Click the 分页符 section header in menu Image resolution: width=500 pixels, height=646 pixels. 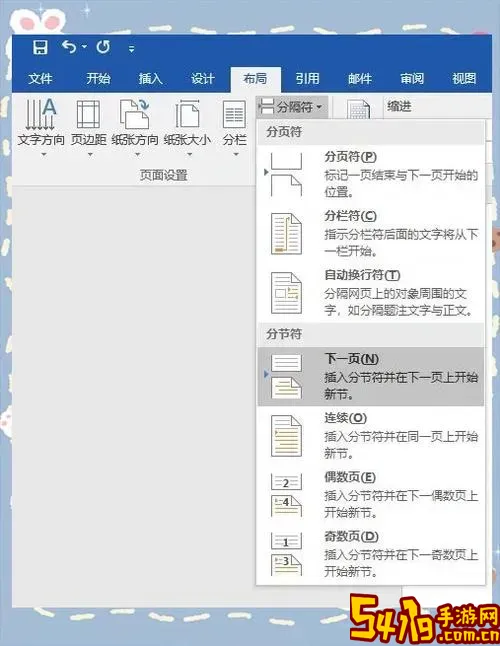[x=371, y=132]
